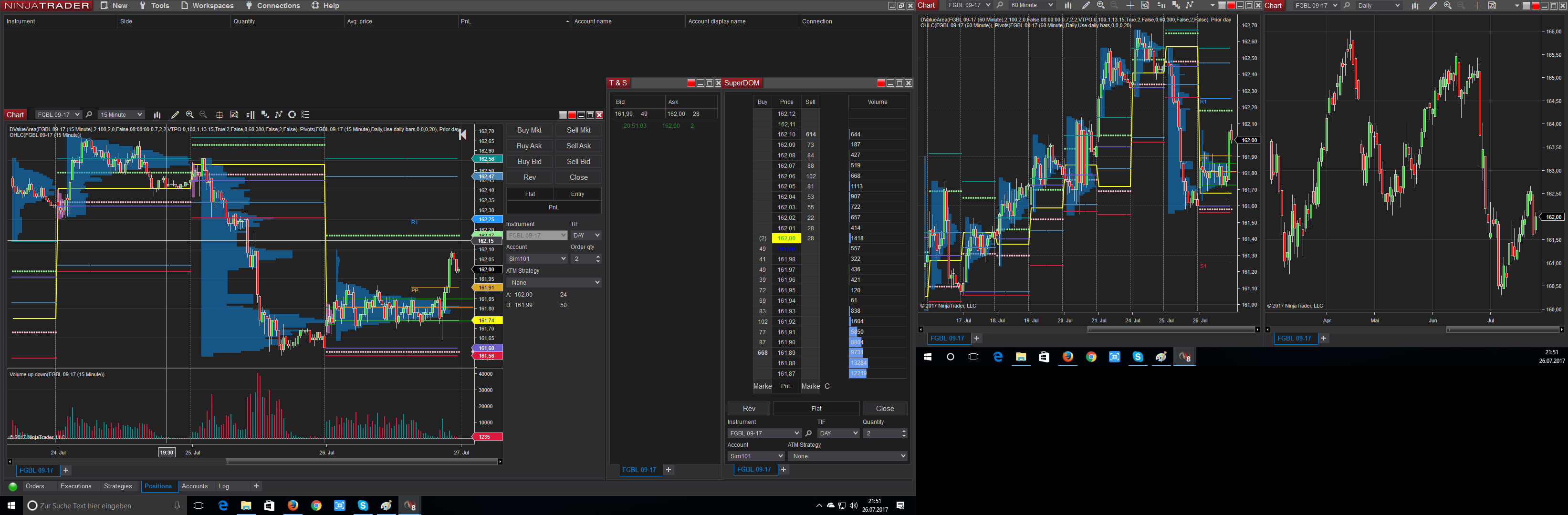The image size is (1568, 515).
Task: Search instrument magnifier in 15 Minute chart
Action: 89,115
